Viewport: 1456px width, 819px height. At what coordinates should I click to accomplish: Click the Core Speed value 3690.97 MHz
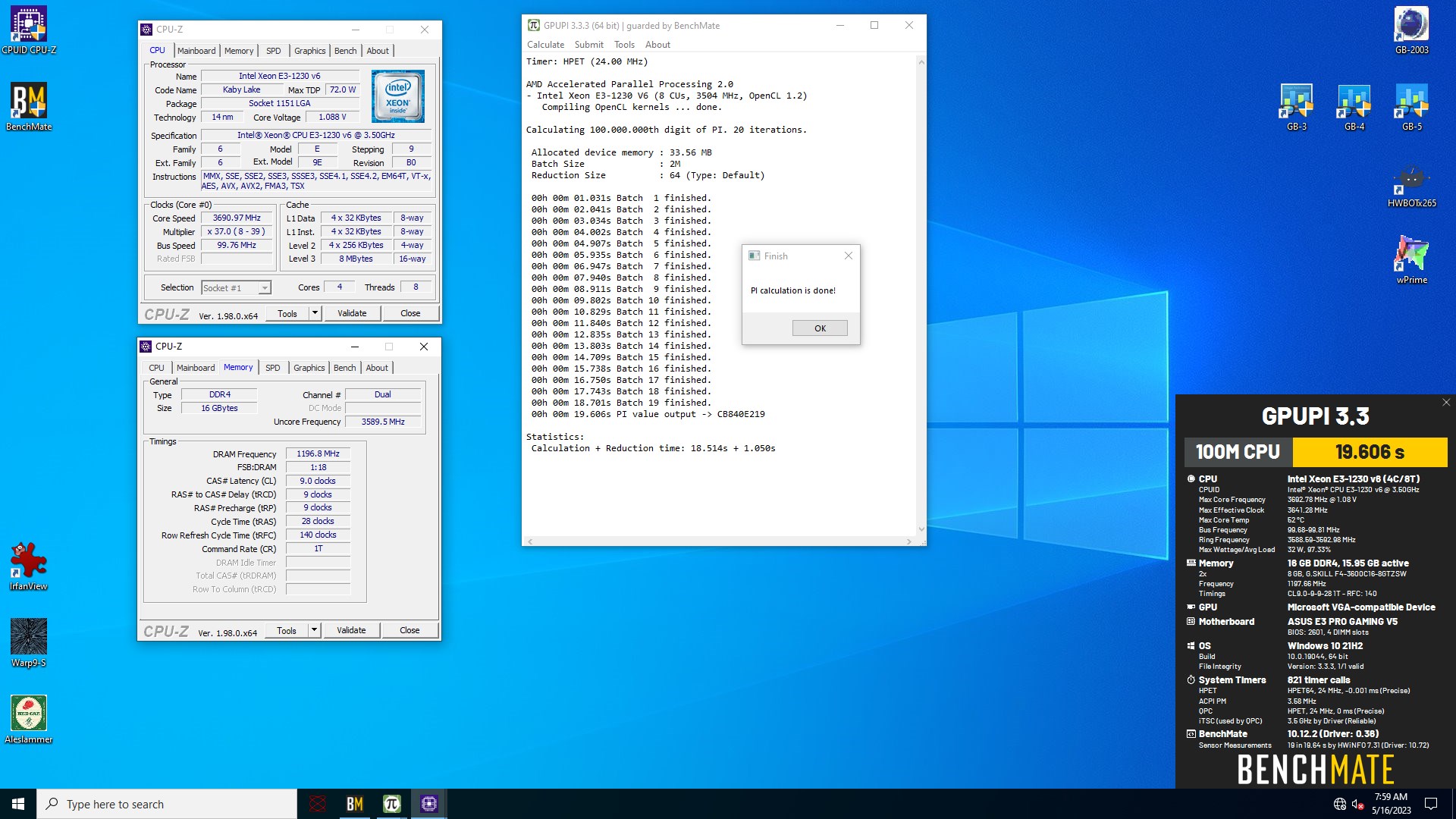[x=237, y=218]
